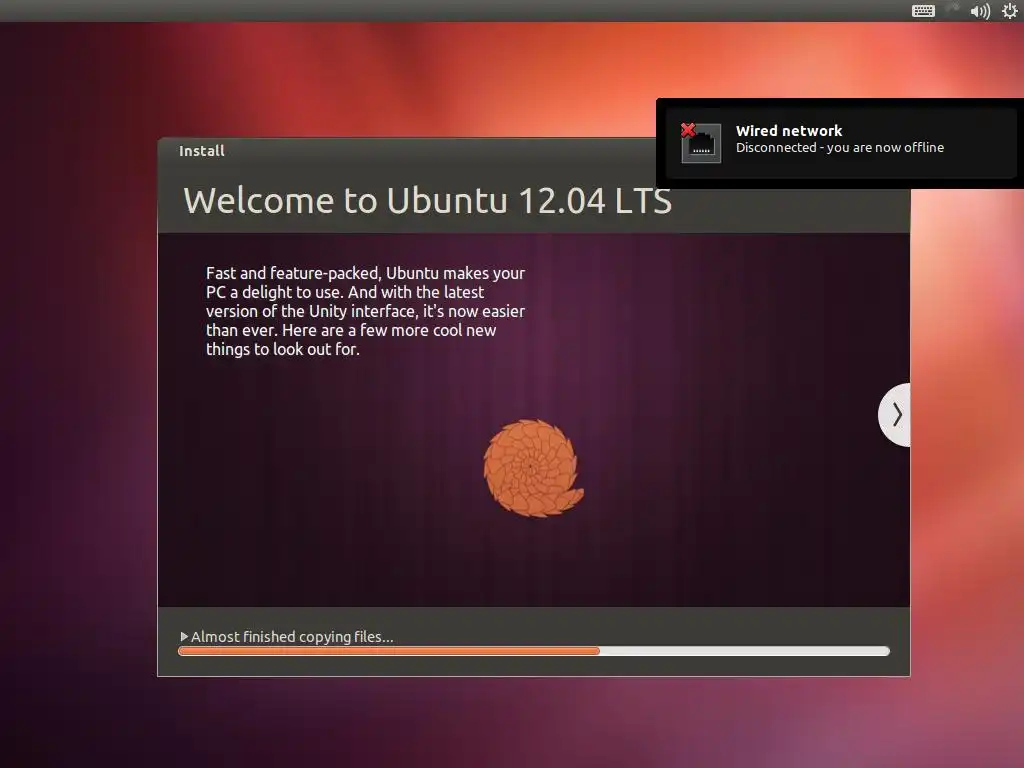Click the 'Wired network' notification title

pos(789,131)
